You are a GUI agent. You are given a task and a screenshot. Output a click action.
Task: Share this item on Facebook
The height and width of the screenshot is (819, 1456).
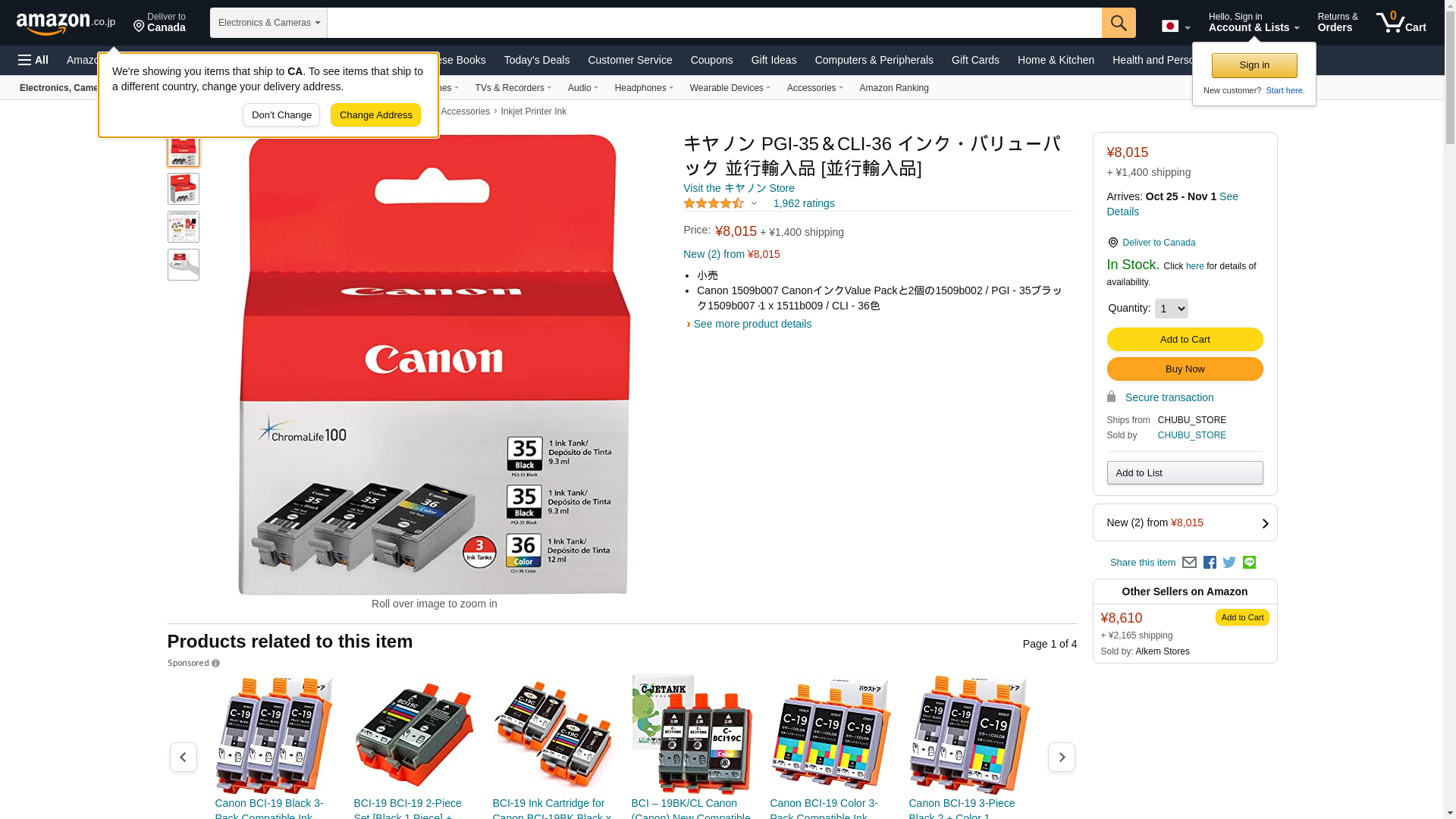1210,563
